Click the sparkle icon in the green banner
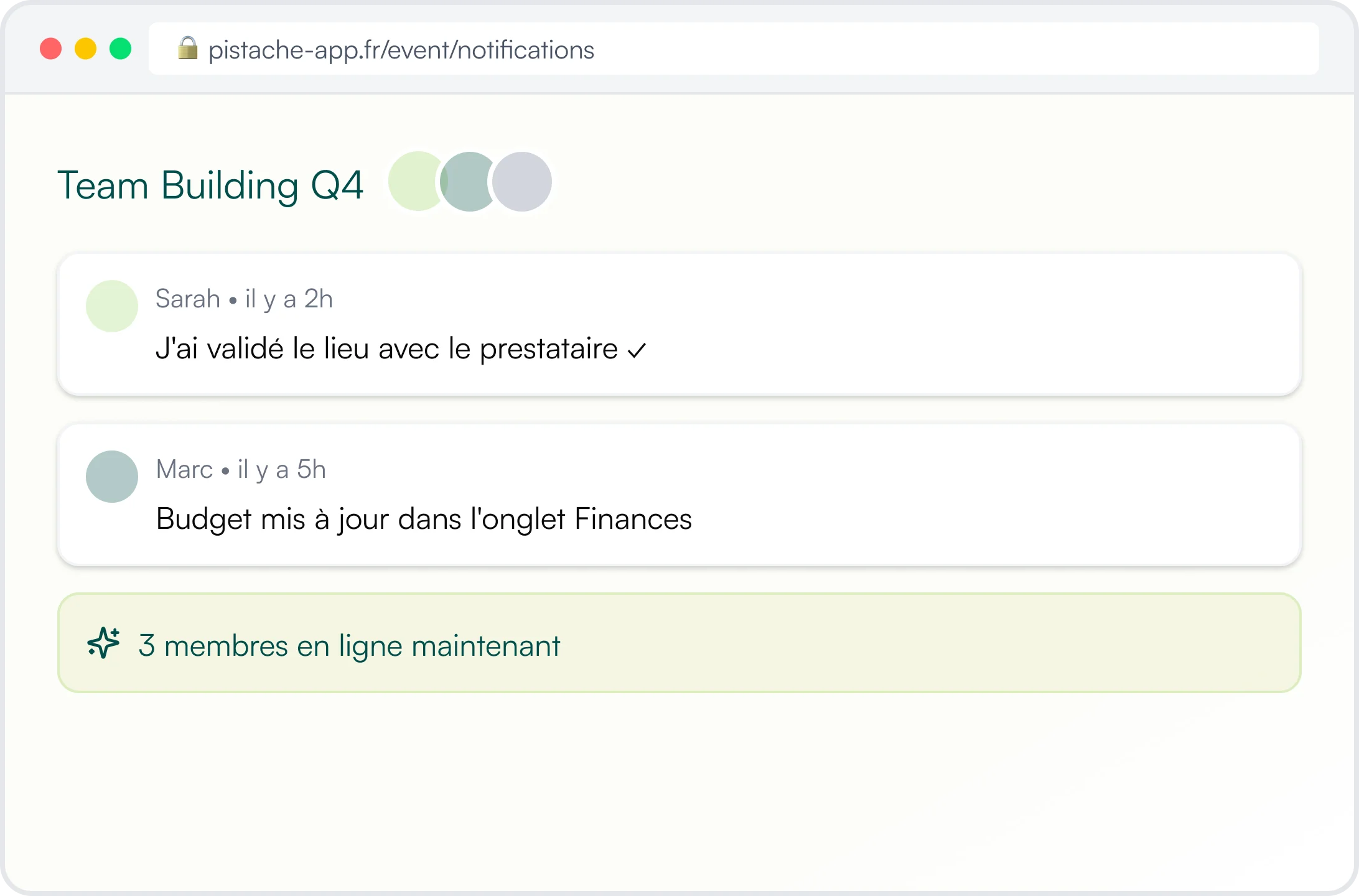1359x896 pixels. click(x=103, y=644)
